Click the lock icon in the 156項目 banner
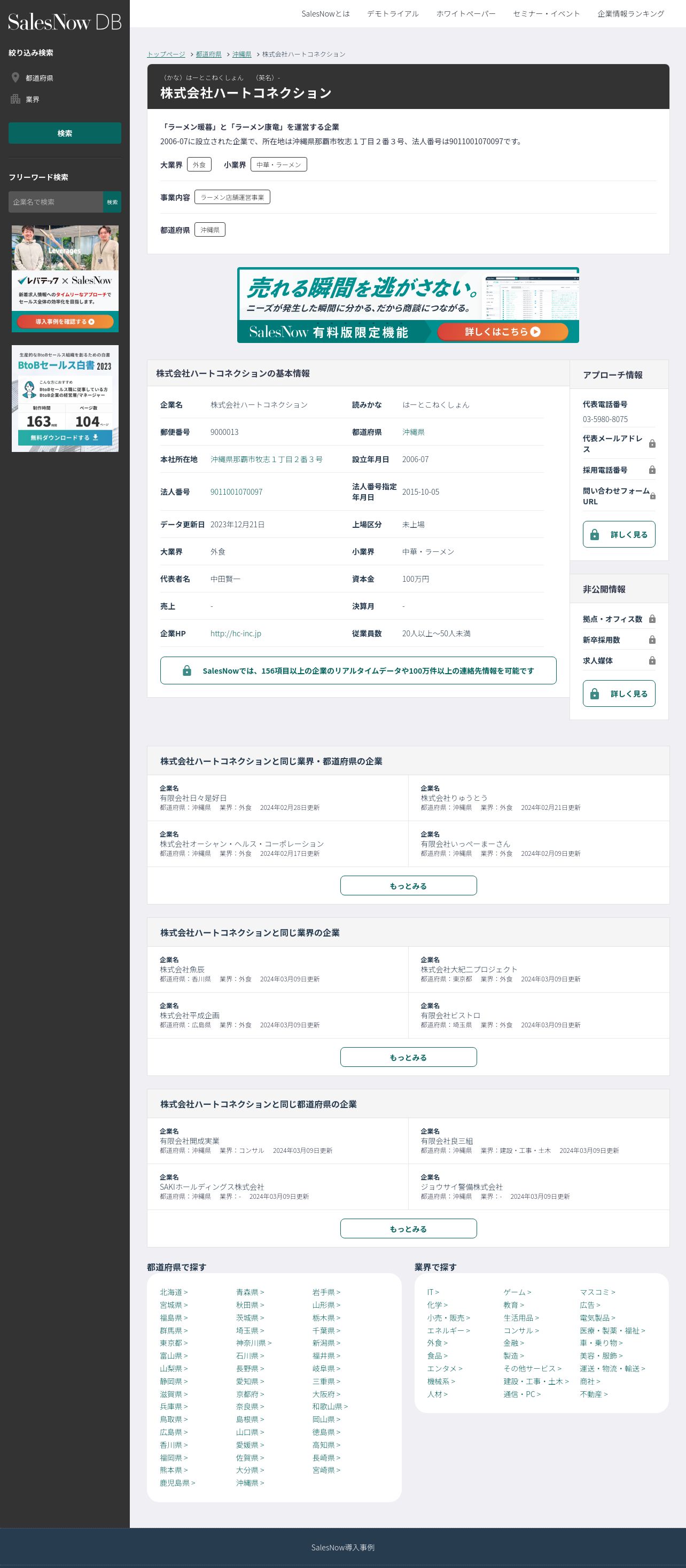Viewport: 686px width, 1568px height. (187, 670)
